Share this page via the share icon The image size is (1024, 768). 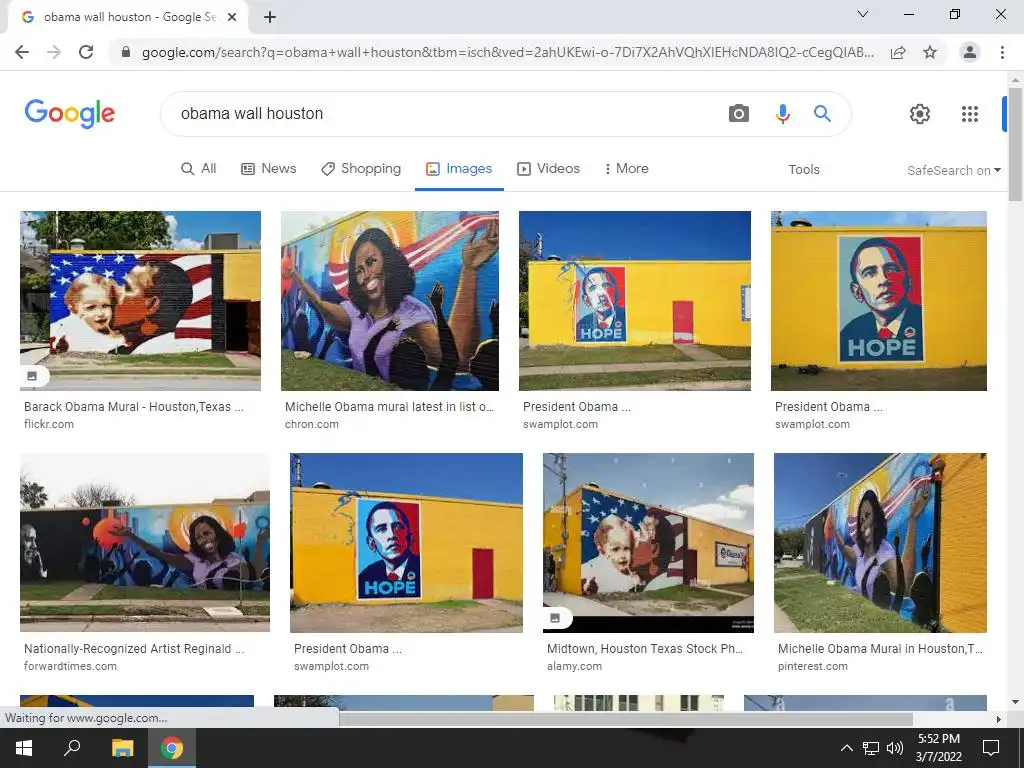[x=898, y=52]
